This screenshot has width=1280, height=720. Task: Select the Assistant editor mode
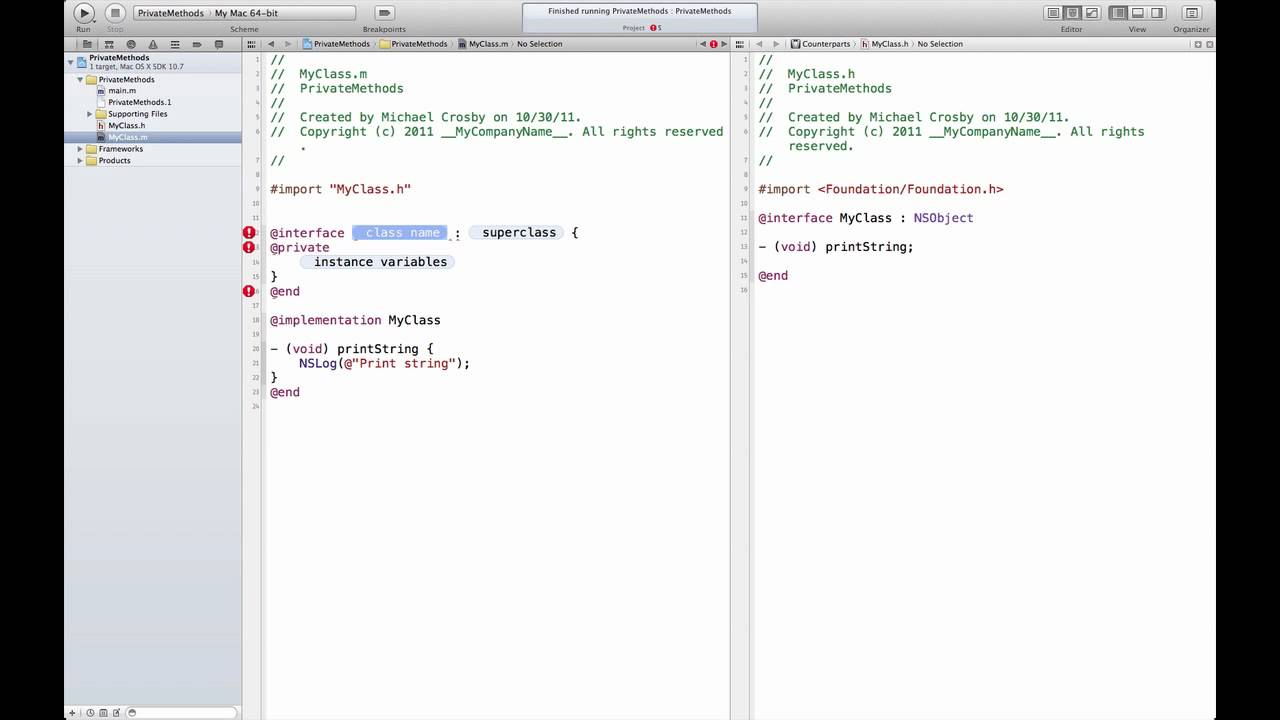point(1072,13)
